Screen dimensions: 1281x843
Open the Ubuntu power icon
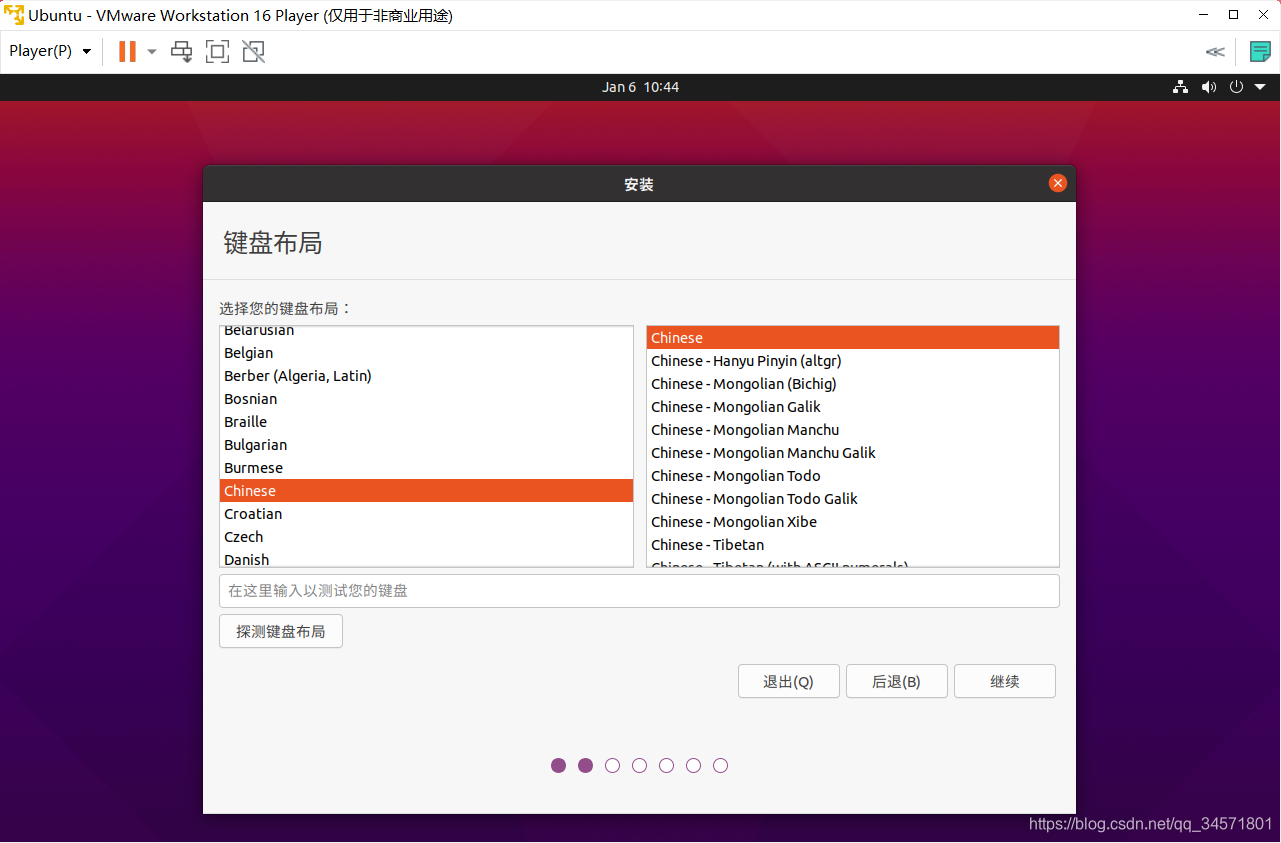(x=1236, y=87)
